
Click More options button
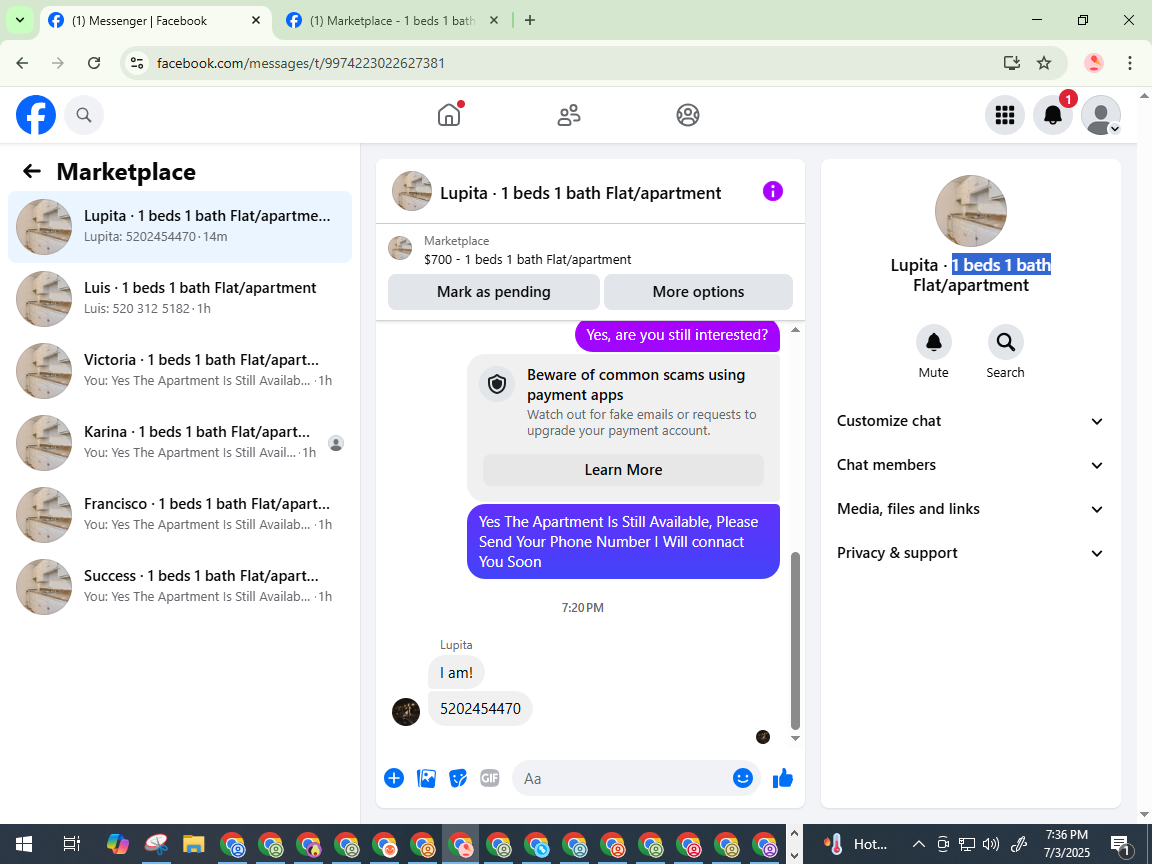click(698, 292)
